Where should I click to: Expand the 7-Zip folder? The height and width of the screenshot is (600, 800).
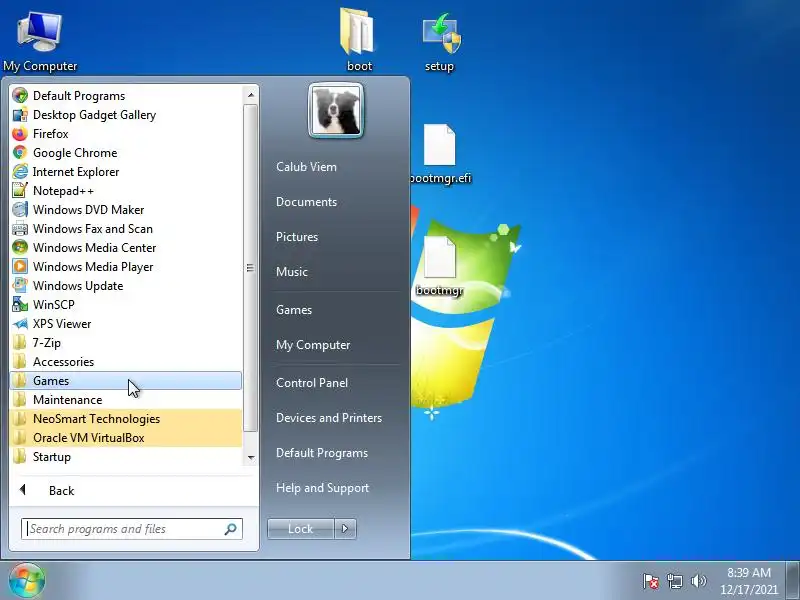point(126,343)
